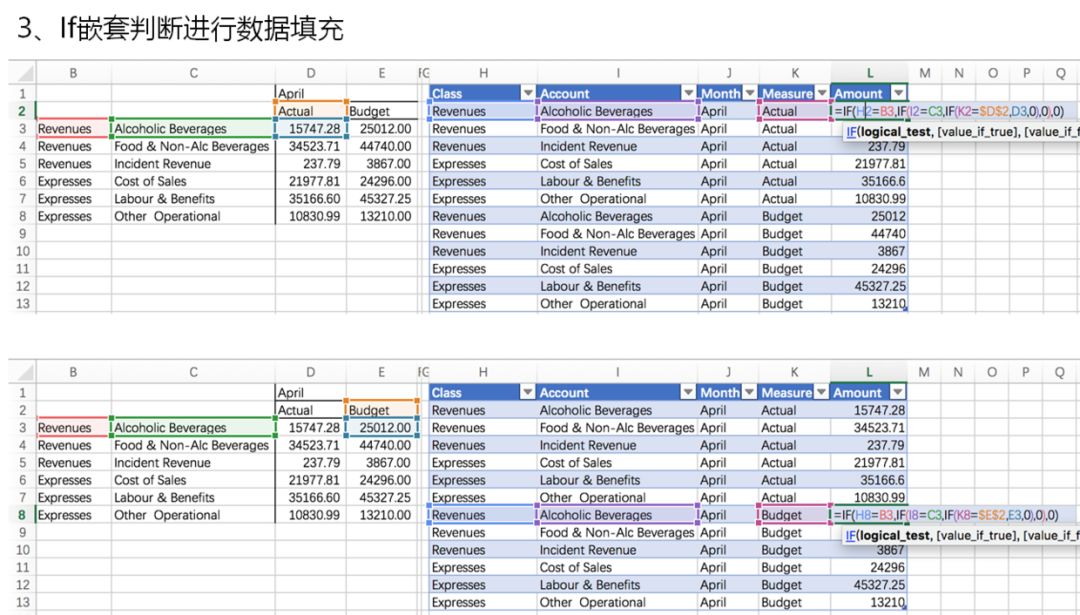Select '45327.25' in Amount column, upper spreadsheet
This screenshot has height=615, width=1080.
tap(869, 286)
